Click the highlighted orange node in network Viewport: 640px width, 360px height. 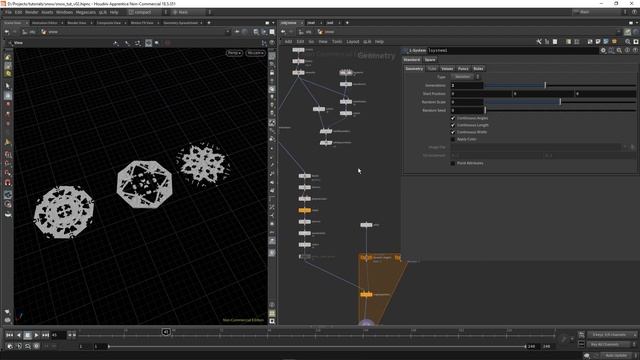(x=304, y=210)
